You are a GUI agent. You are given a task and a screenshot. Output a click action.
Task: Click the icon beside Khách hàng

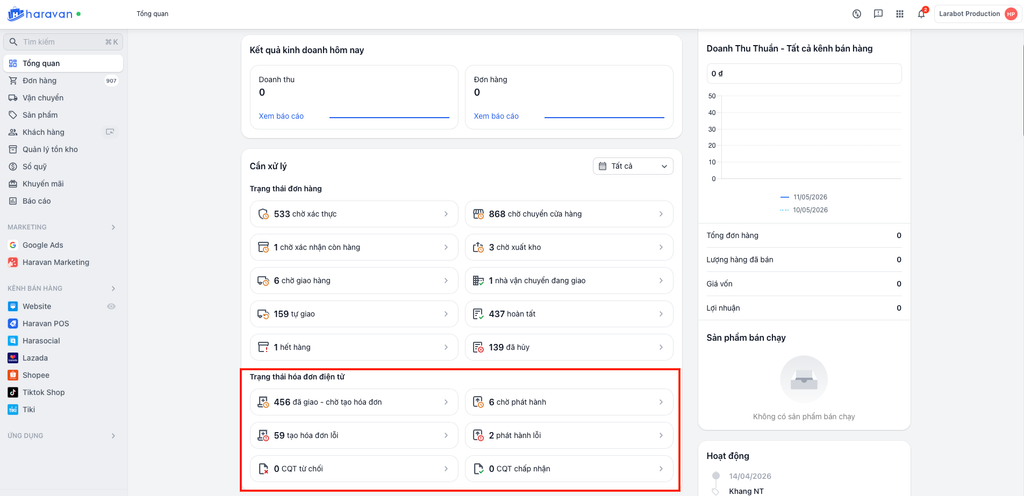(x=110, y=132)
